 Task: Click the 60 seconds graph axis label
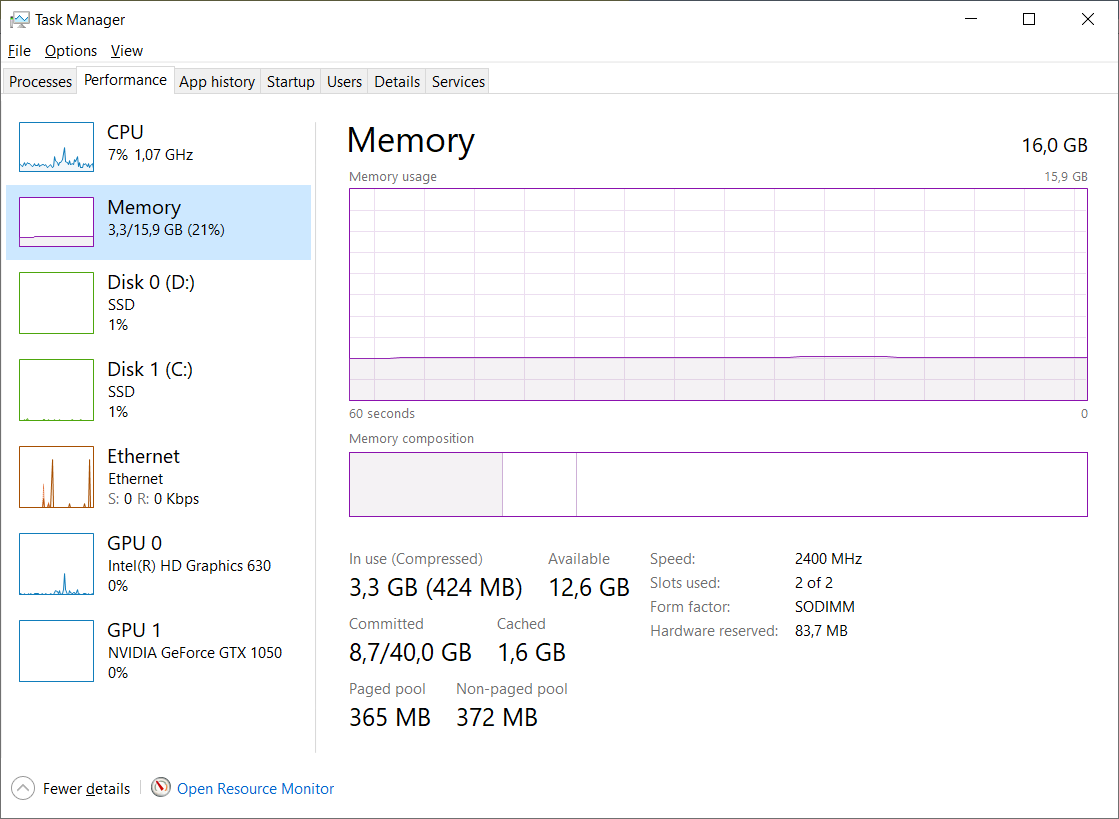point(382,414)
